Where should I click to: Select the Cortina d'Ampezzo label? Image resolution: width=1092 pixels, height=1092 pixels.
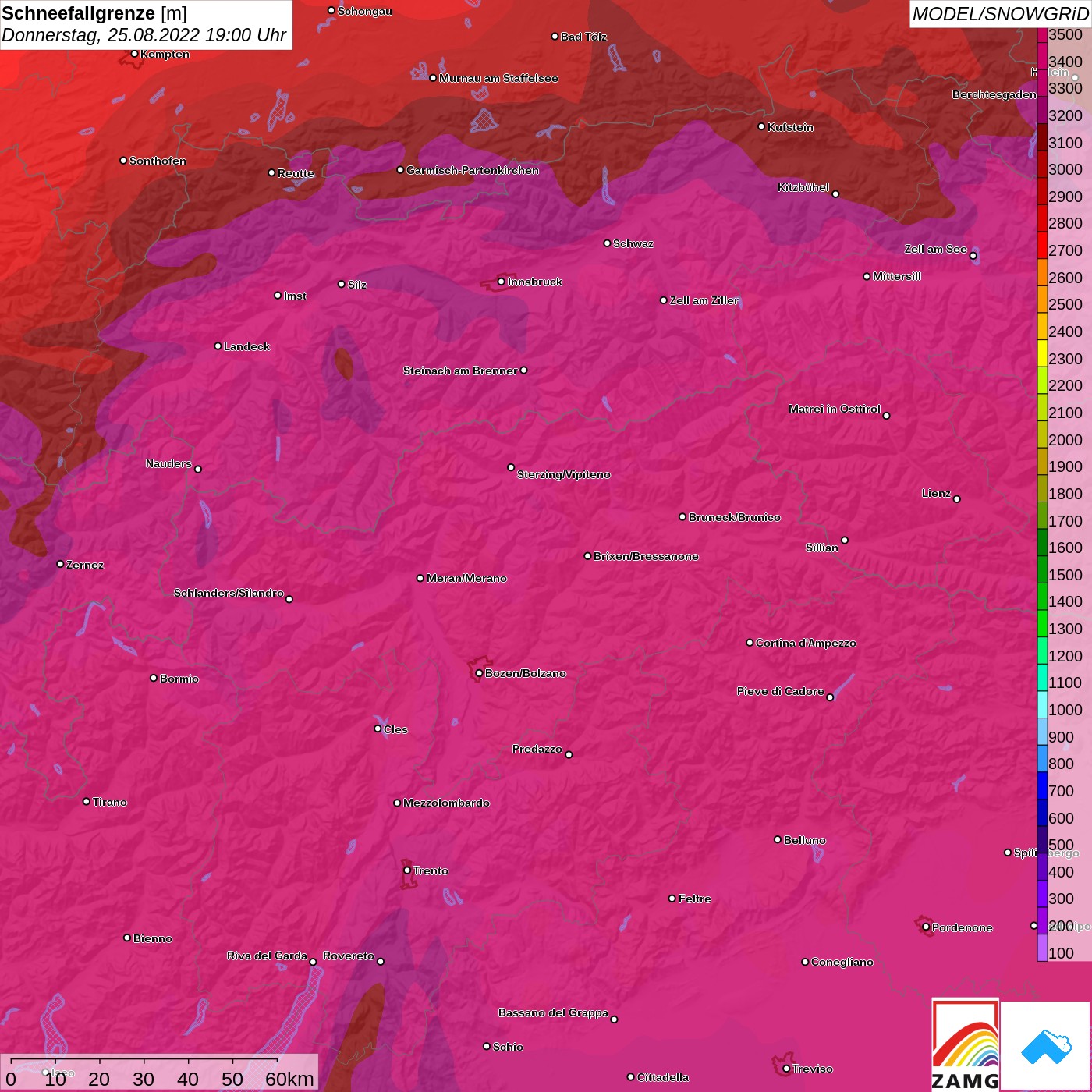(806, 643)
